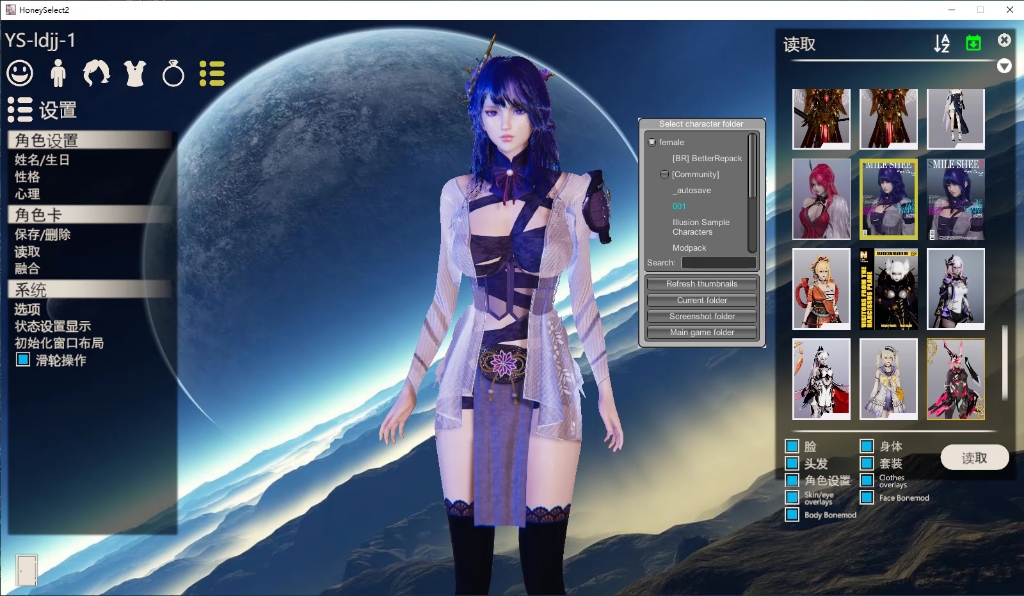Screen dimensions: 1024x596
Task: Click the Current folder button
Action: (701, 300)
